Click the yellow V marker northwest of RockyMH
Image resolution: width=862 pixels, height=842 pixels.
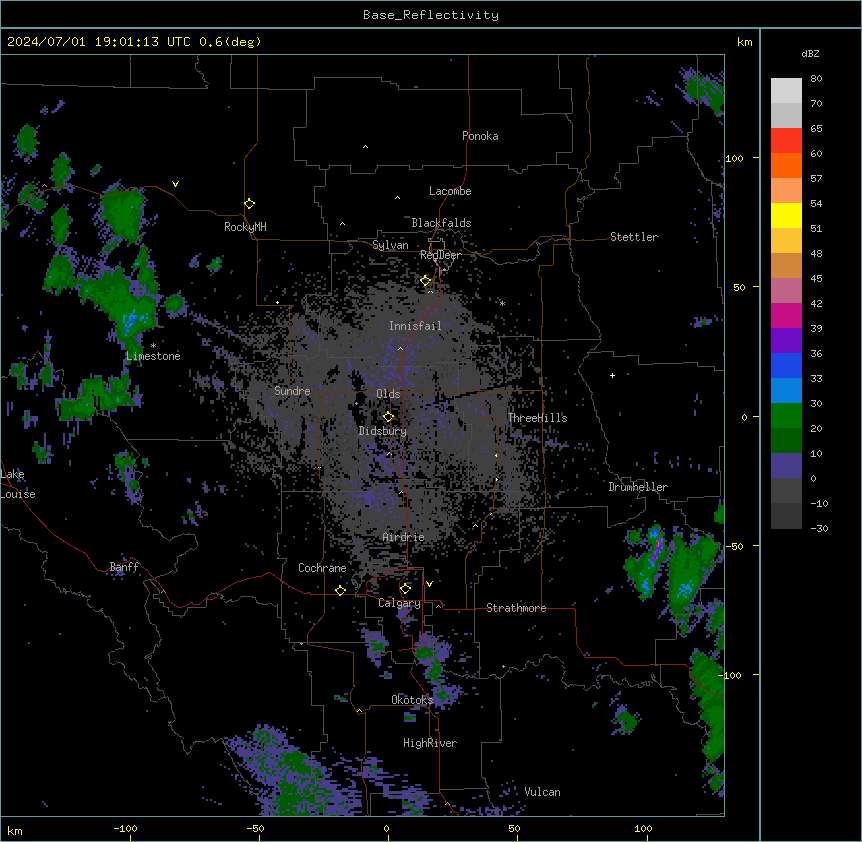click(175, 184)
